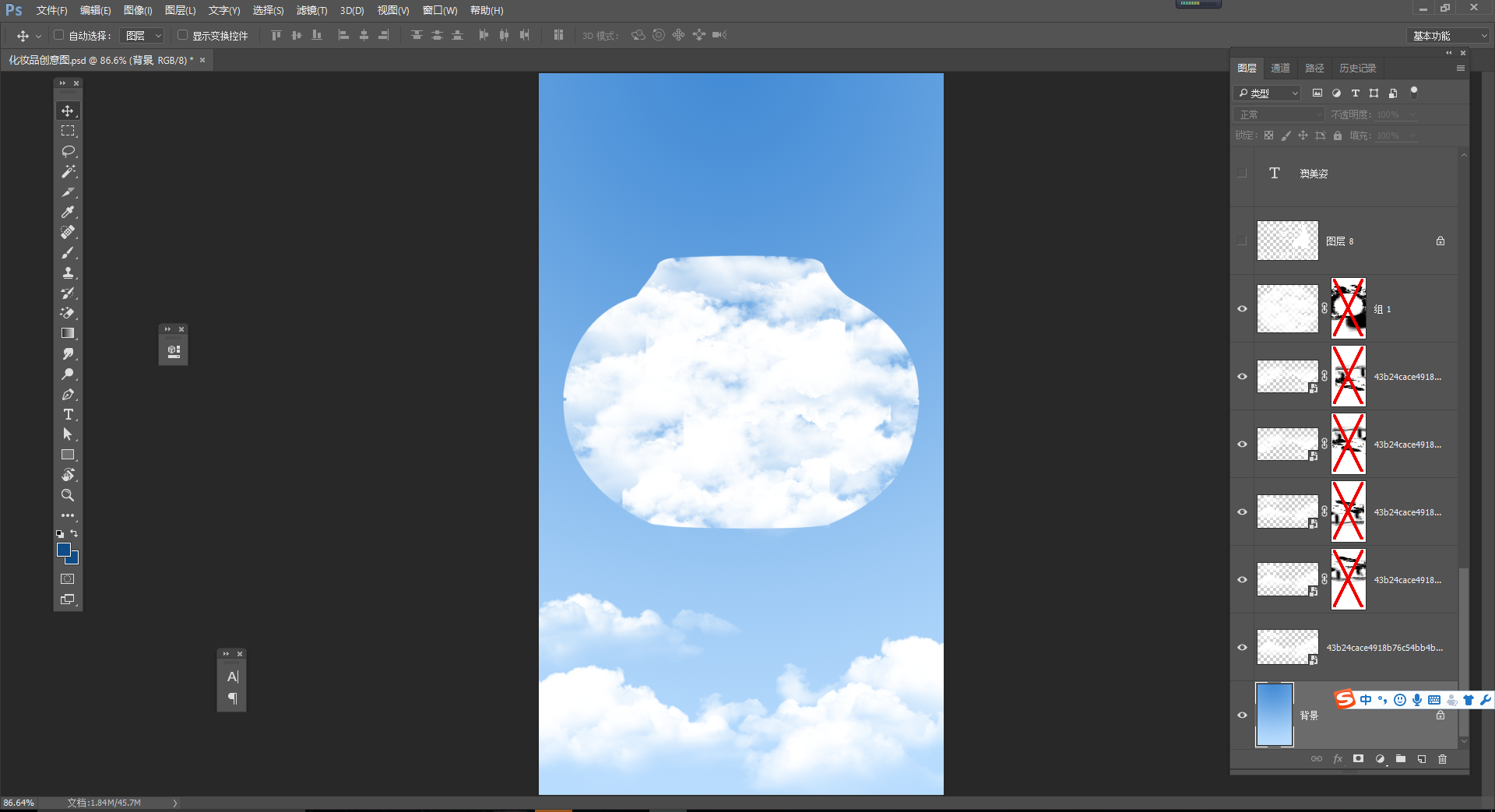Create a new layer group
1495x812 pixels.
(x=1401, y=759)
